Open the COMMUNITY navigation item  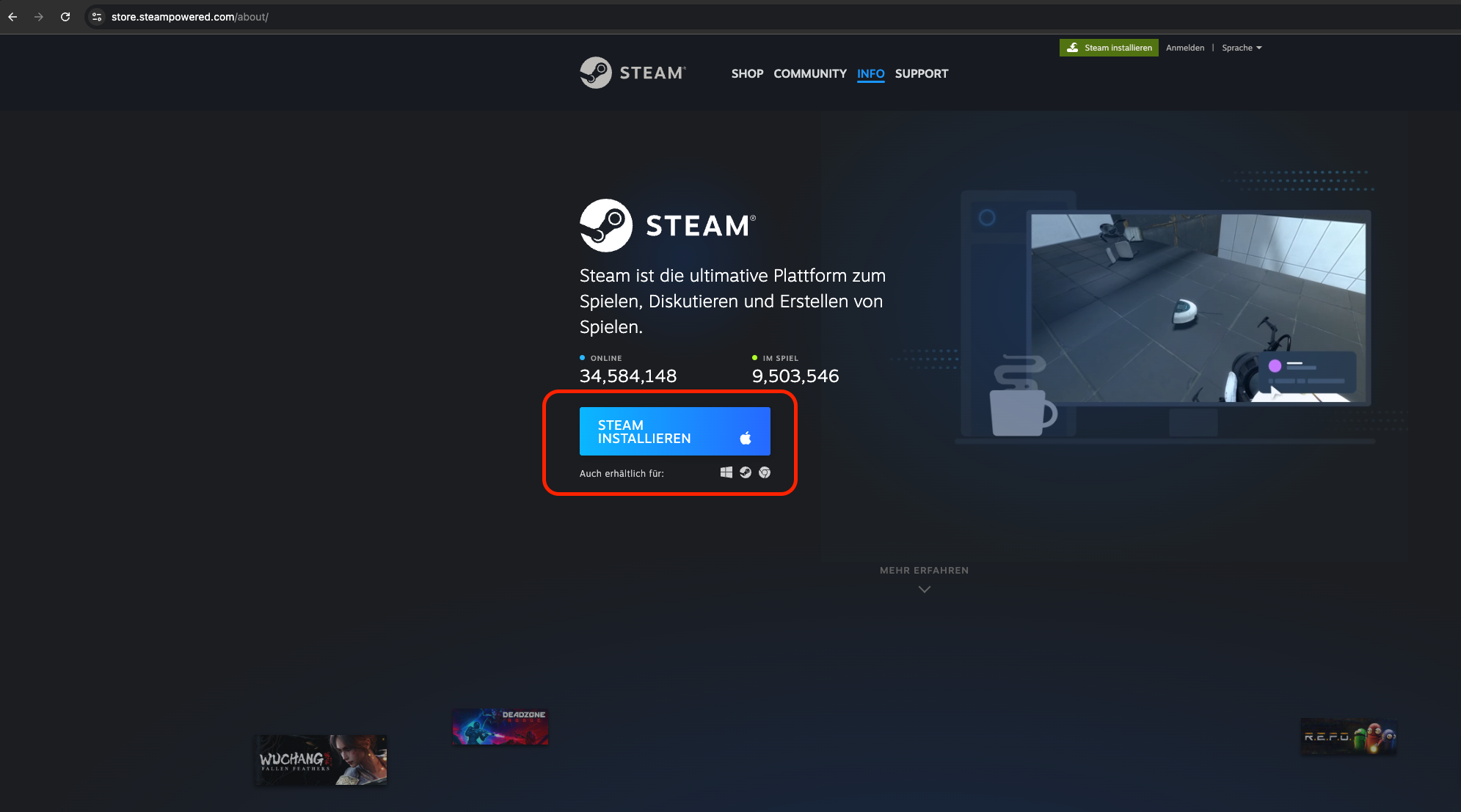[x=809, y=73]
